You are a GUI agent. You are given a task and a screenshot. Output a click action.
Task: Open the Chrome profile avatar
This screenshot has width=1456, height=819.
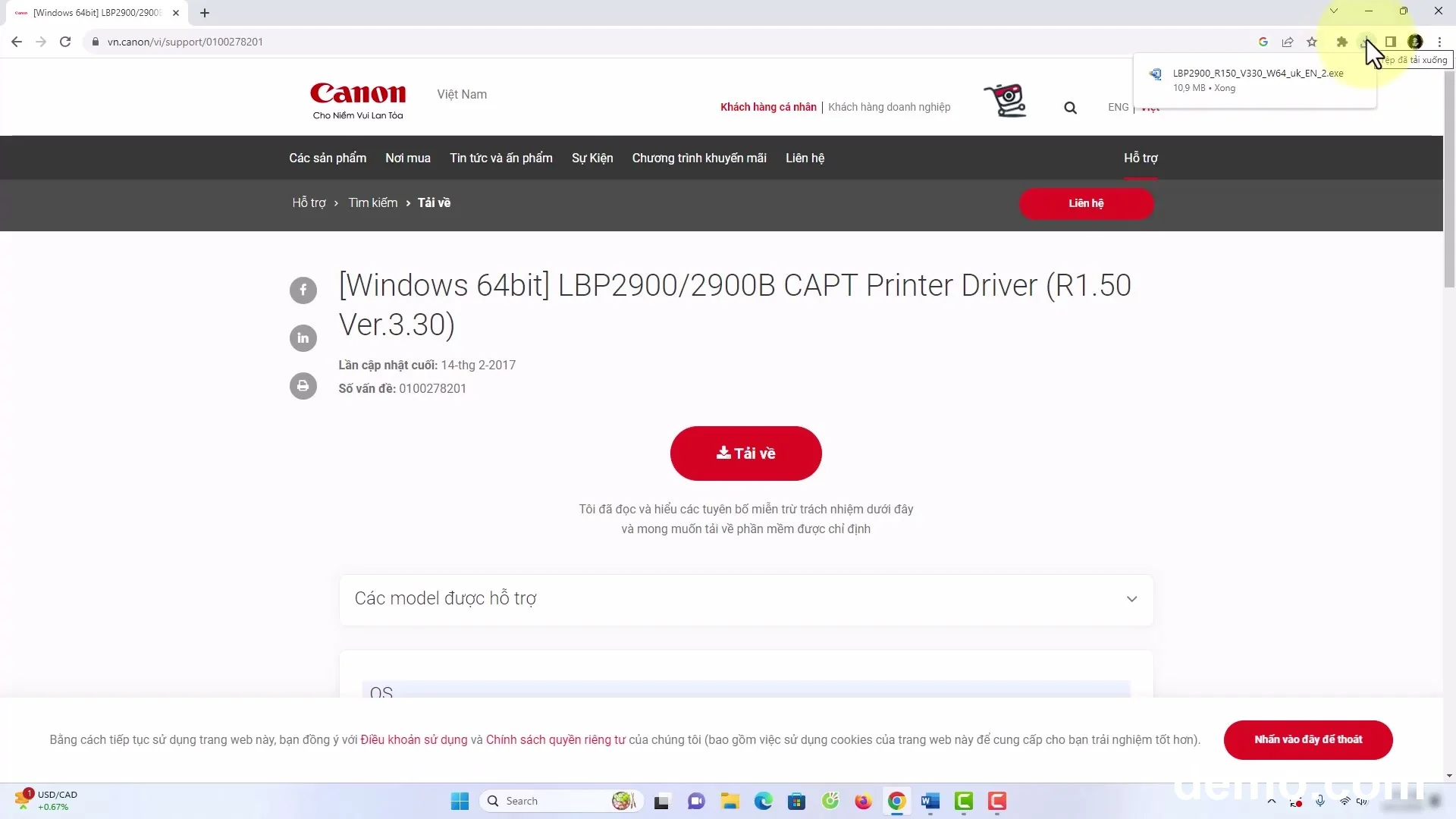click(x=1415, y=42)
